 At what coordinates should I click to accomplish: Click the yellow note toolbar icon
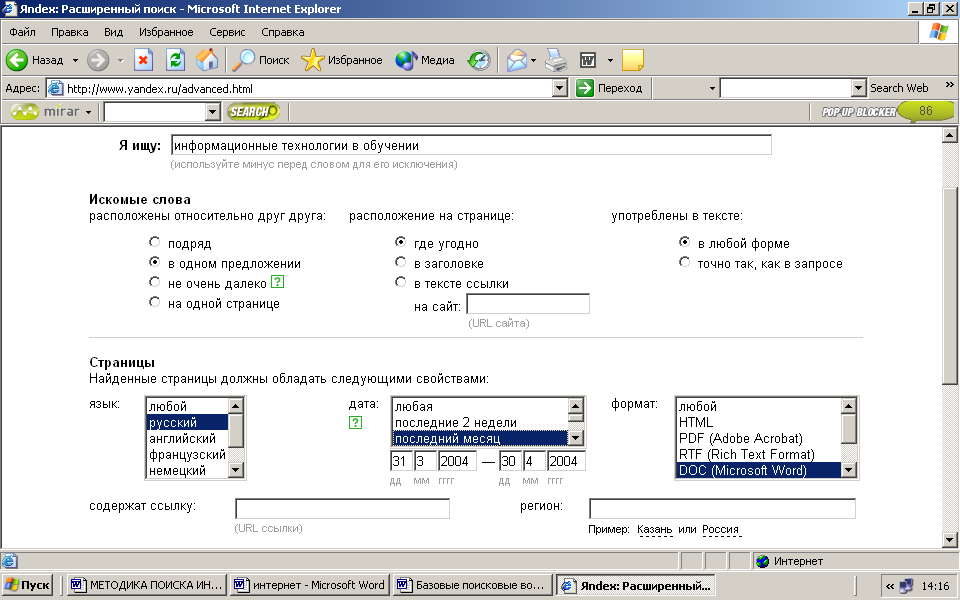632,60
